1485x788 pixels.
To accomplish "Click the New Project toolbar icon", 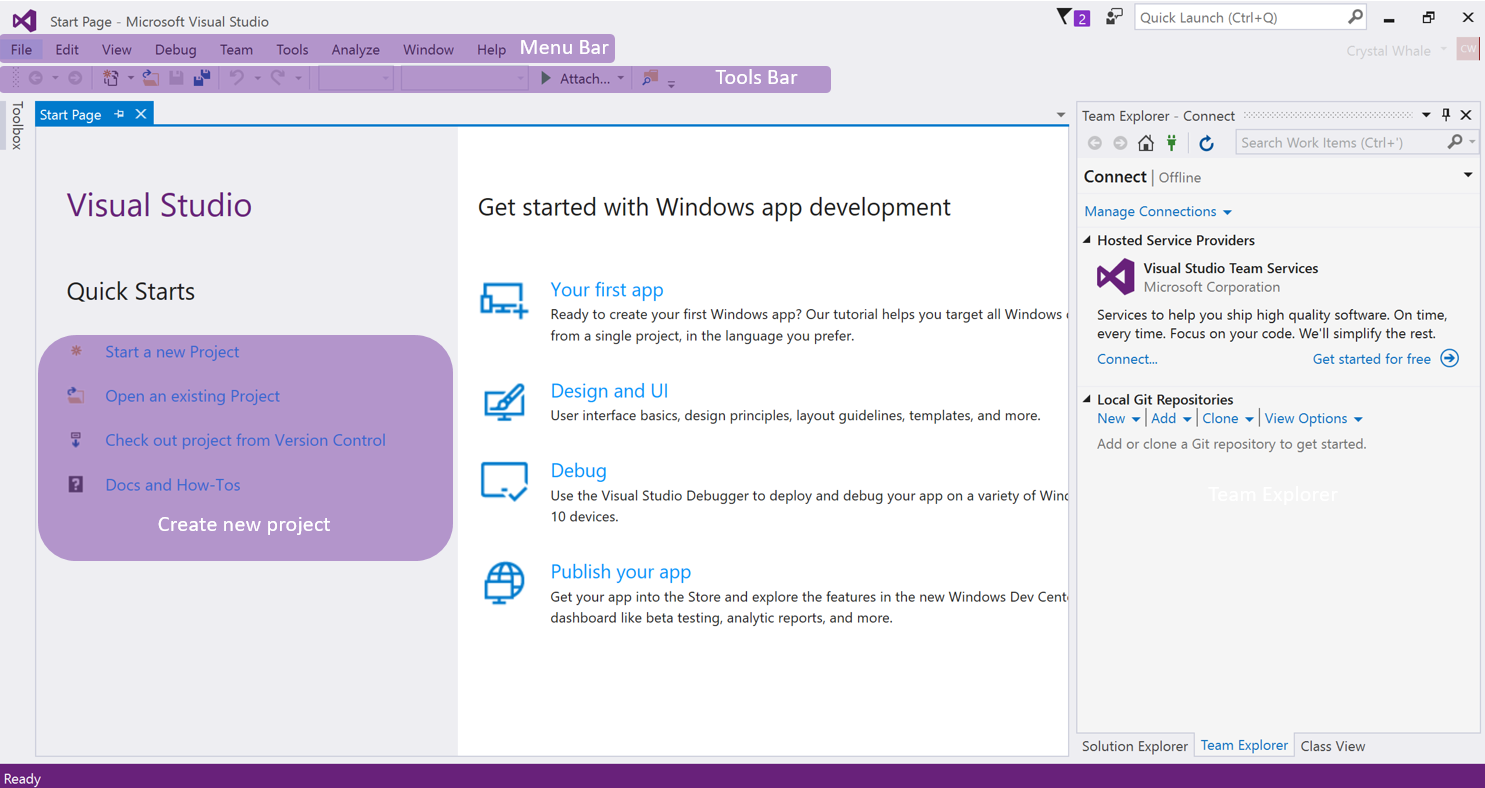I will pos(111,78).
